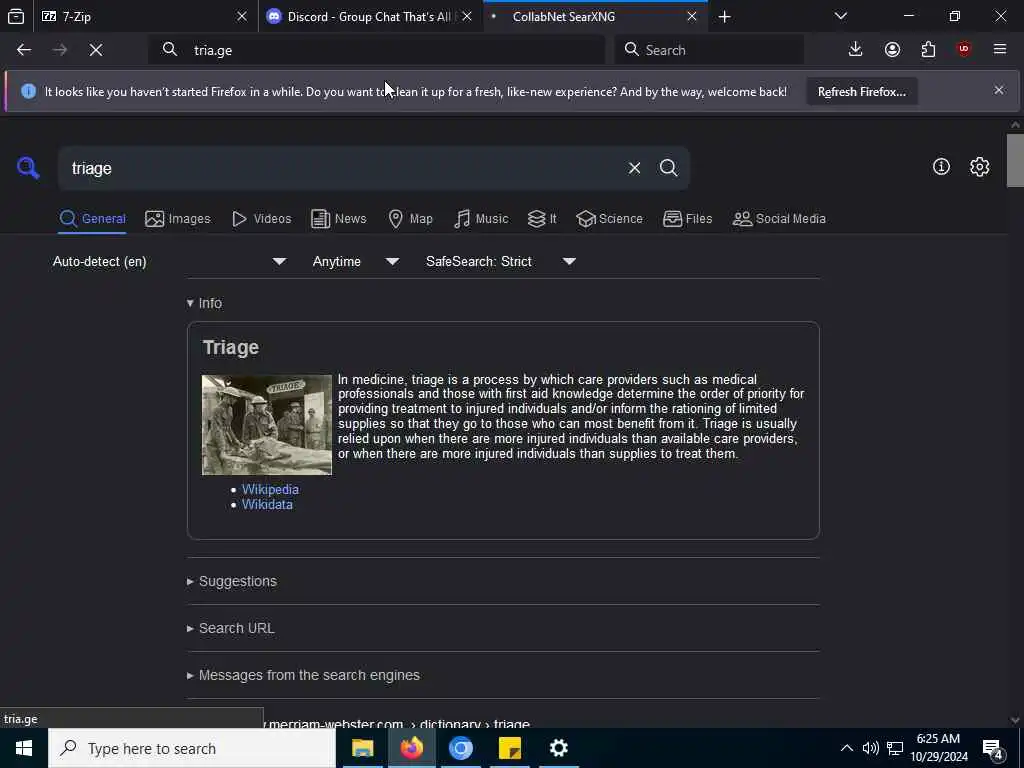Click Refresh Firefox button

click(x=861, y=91)
